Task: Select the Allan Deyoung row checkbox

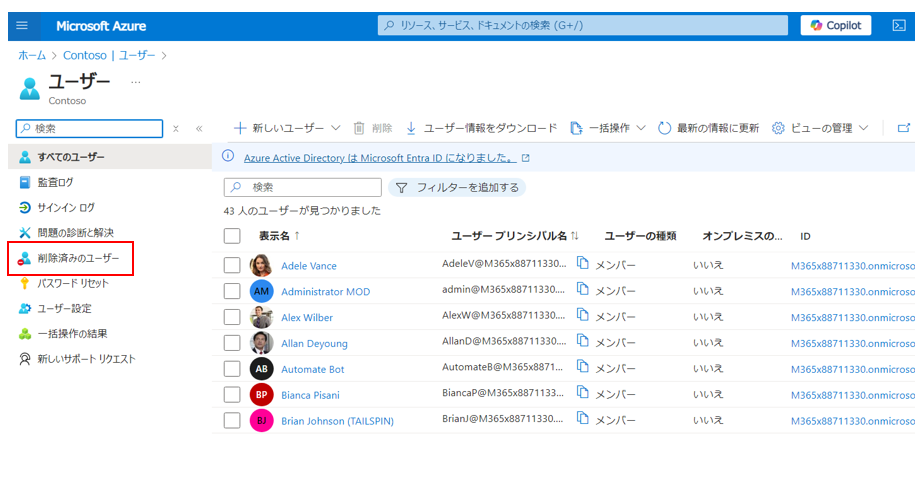Action: pos(232,343)
